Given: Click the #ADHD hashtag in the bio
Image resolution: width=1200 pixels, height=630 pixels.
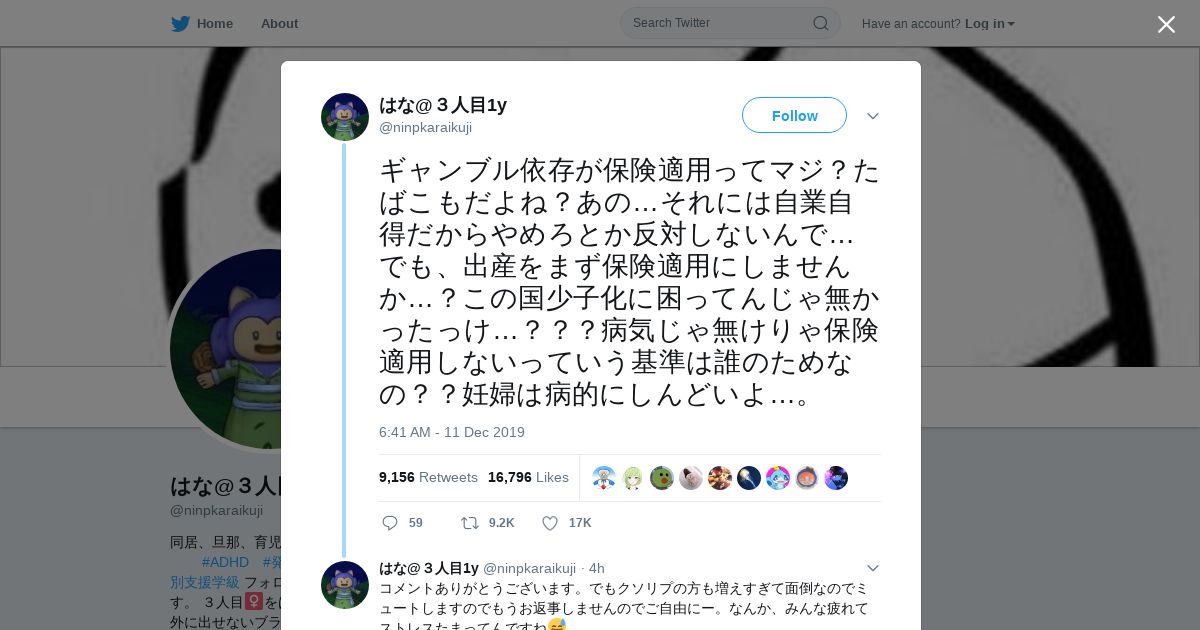Looking at the screenshot, I should pyautogui.click(x=225, y=562).
